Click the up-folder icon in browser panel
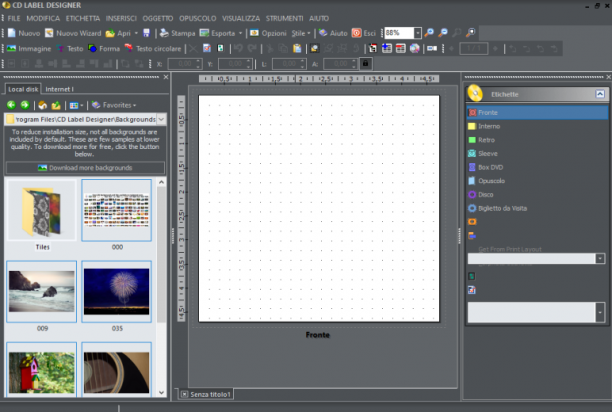The image size is (612, 412). [x=56, y=105]
